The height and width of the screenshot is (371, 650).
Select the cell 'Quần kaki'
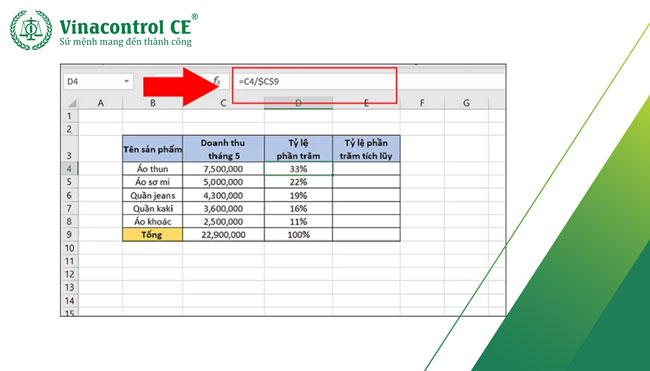pyautogui.click(x=153, y=209)
